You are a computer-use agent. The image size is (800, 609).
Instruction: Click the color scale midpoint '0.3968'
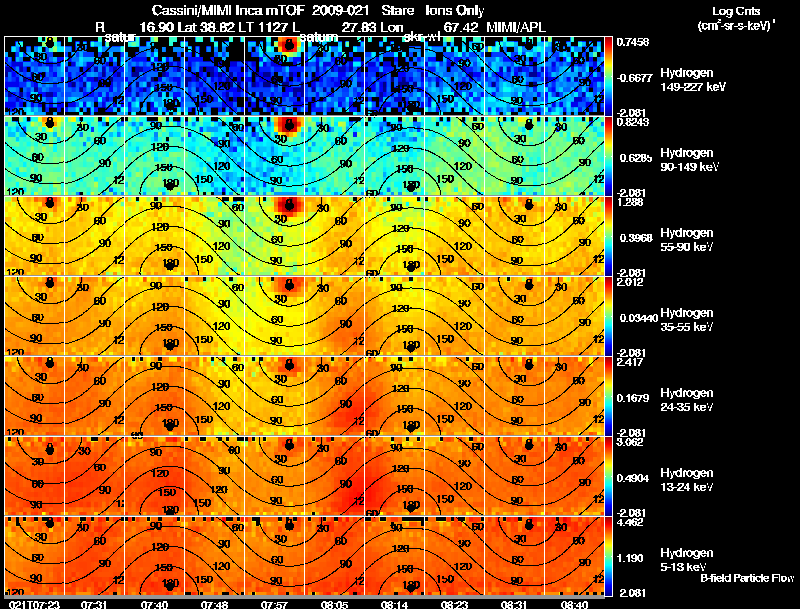[x=636, y=238]
